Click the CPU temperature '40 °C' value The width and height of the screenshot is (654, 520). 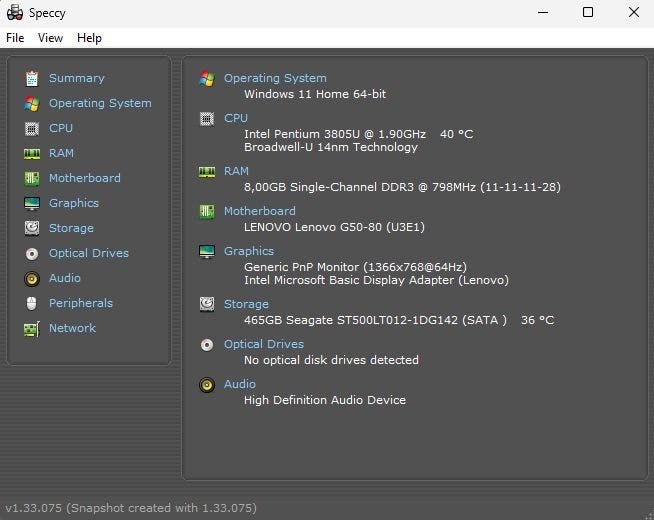pos(456,134)
